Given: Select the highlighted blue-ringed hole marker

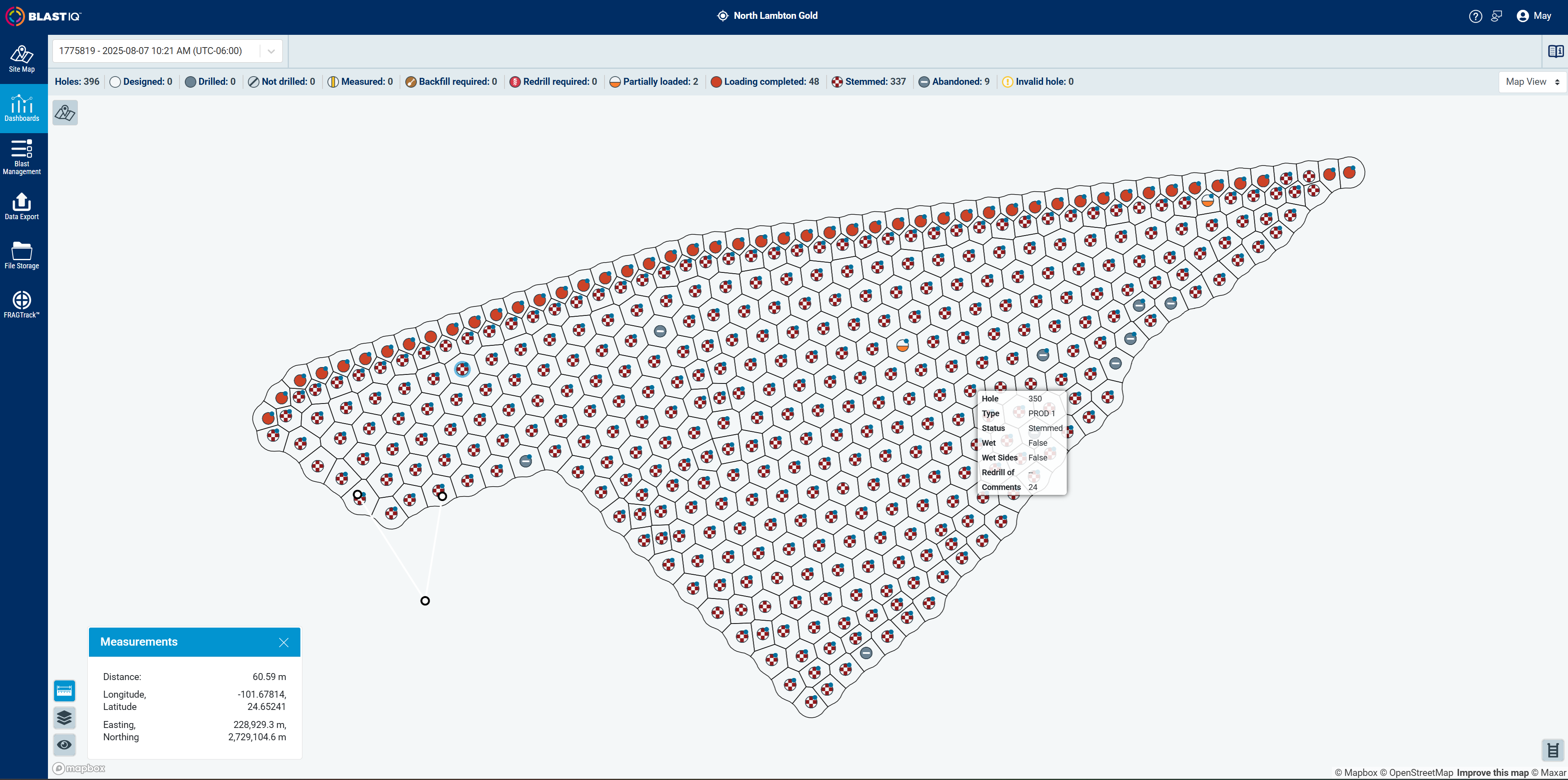Looking at the screenshot, I should (x=462, y=369).
